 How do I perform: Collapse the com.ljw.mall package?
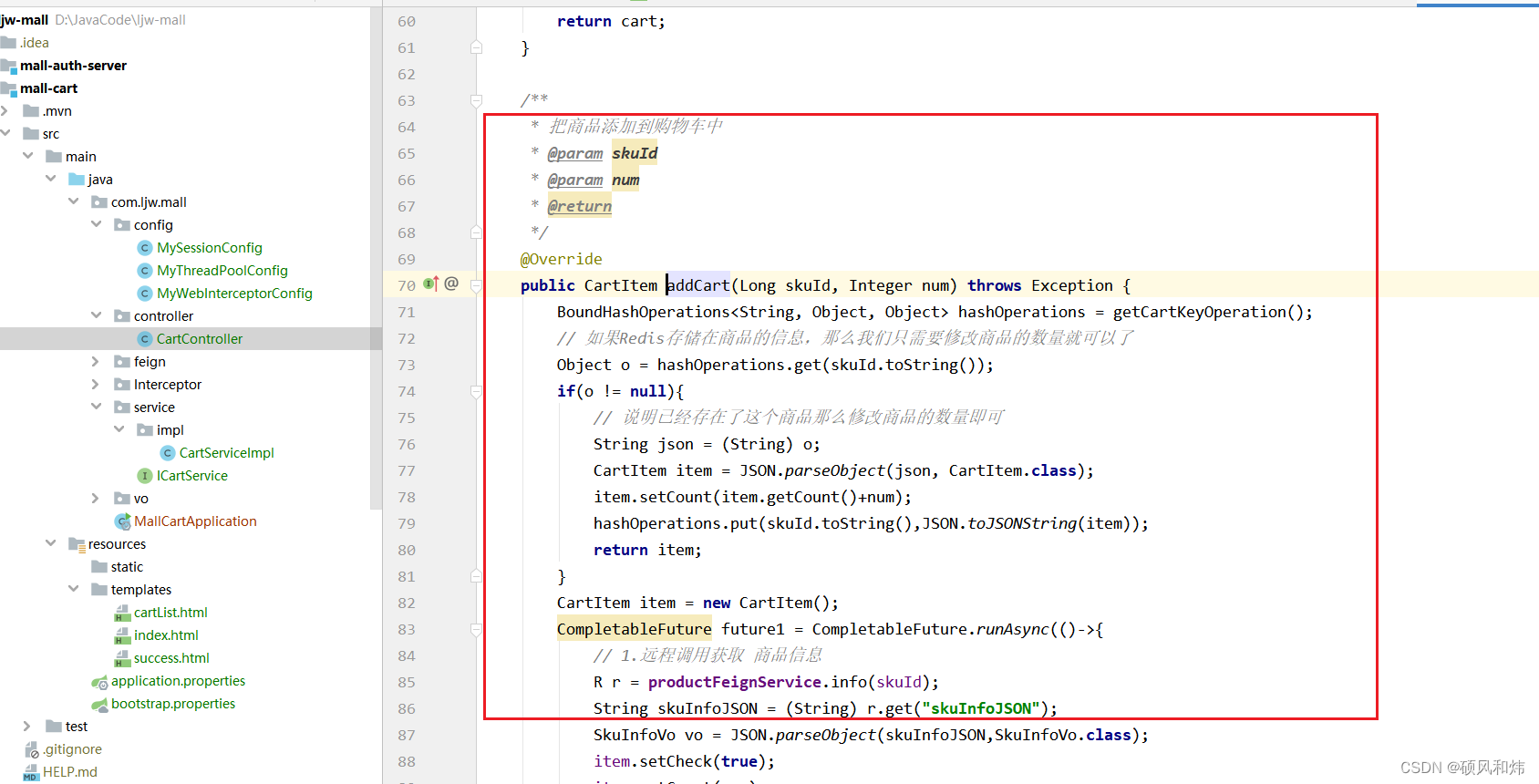73,201
